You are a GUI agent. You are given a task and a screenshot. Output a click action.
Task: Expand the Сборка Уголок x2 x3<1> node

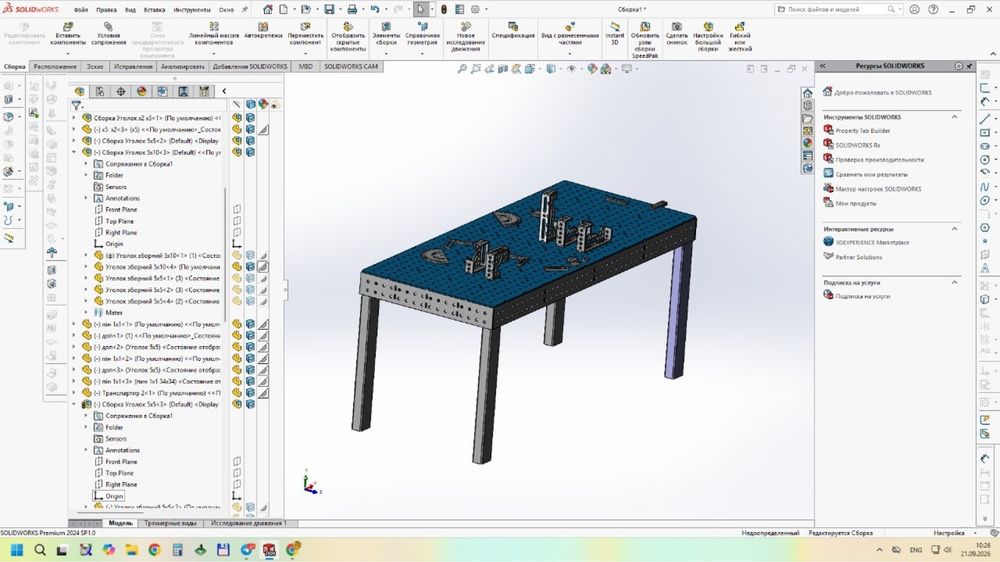click(74, 118)
